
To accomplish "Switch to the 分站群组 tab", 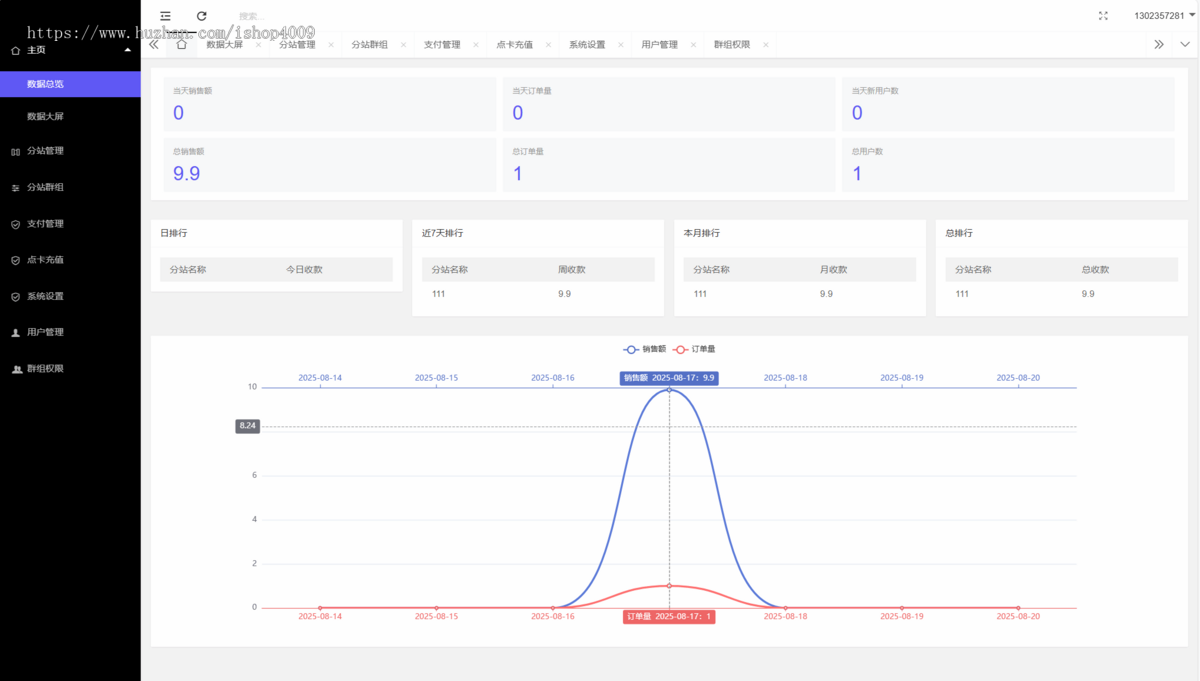I will tap(369, 45).
